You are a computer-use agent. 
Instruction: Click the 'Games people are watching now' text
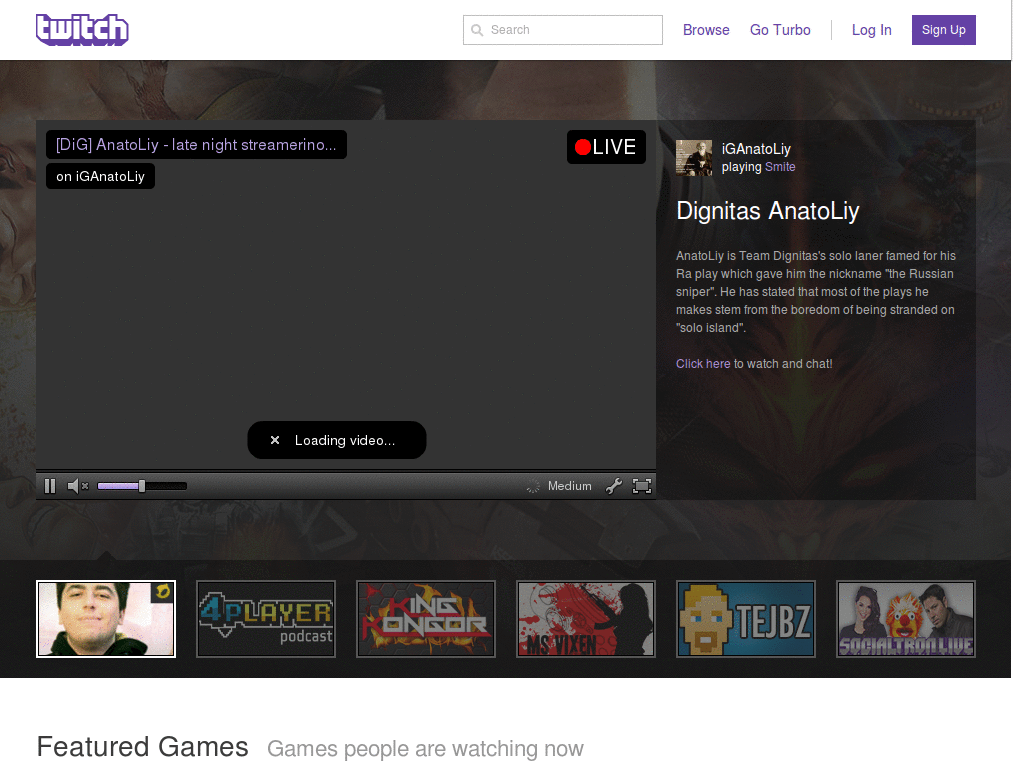pyautogui.click(x=425, y=748)
